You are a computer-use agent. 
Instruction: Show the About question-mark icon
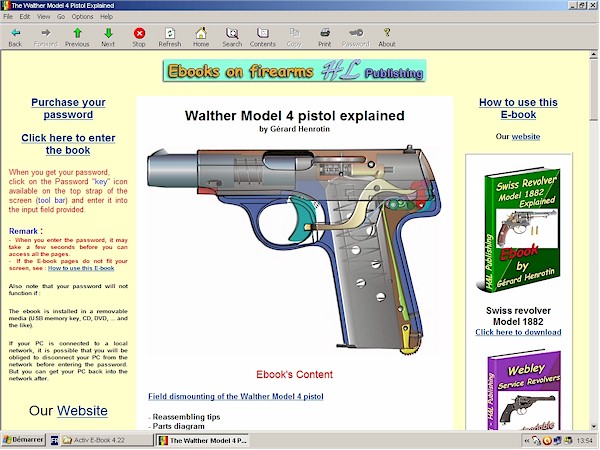[387, 37]
